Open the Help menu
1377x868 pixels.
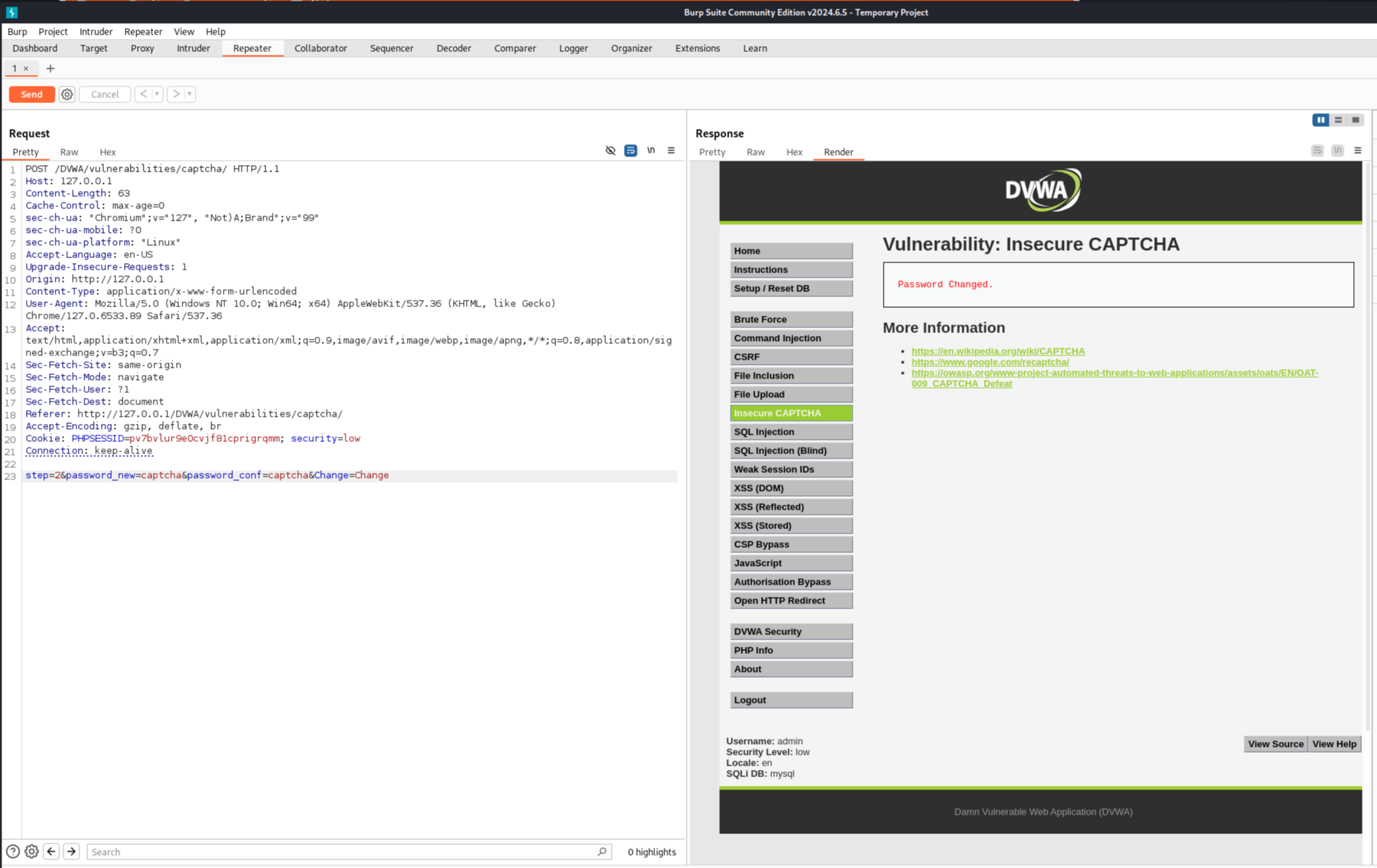coord(215,32)
